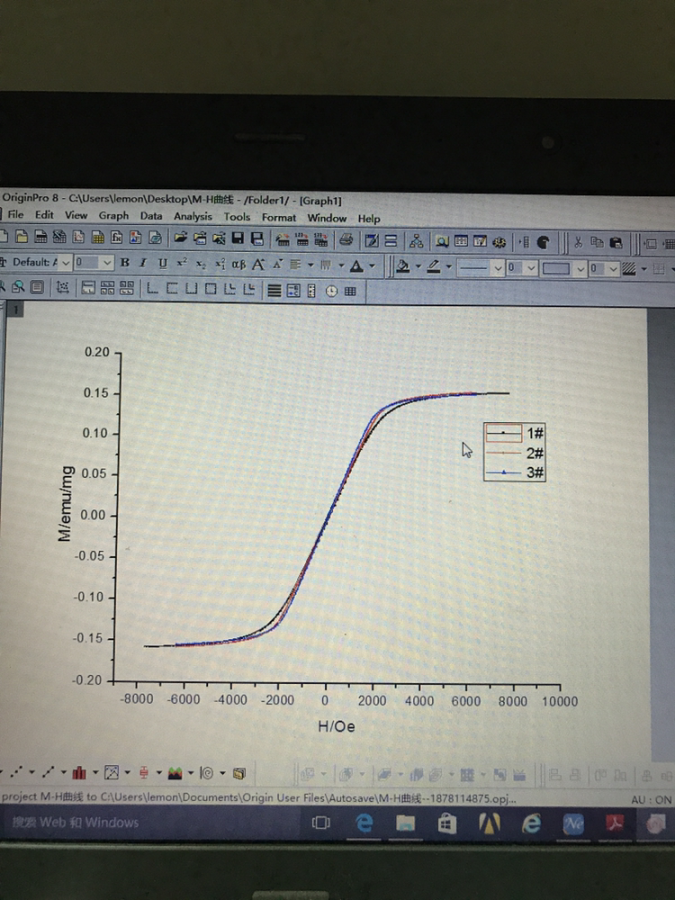Toggle Underline text formatting
This screenshot has height=900, width=675.
pyautogui.click(x=163, y=263)
